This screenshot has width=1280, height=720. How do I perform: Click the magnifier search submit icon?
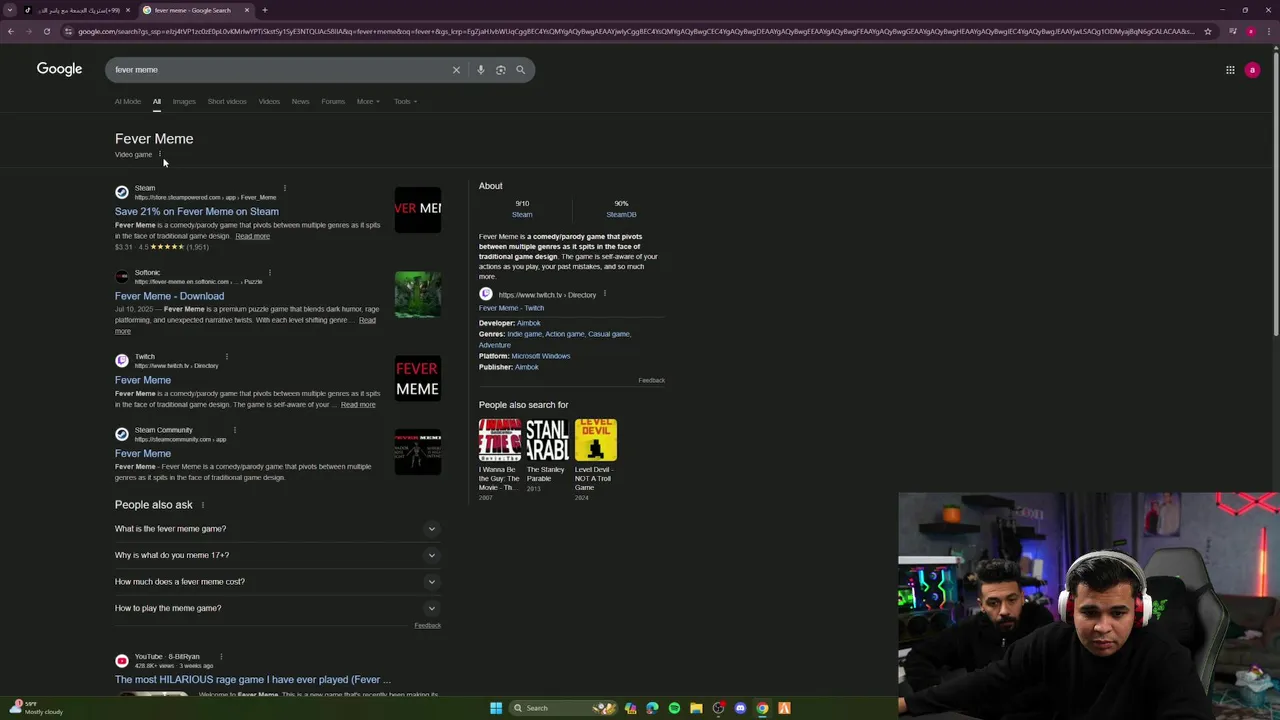click(x=520, y=70)
